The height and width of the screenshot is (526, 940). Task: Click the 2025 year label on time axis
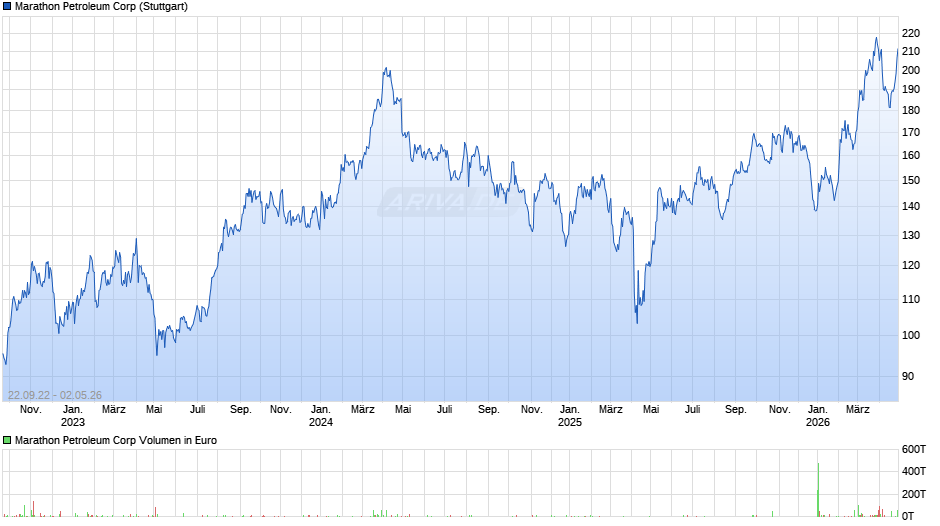coord(570,422)
